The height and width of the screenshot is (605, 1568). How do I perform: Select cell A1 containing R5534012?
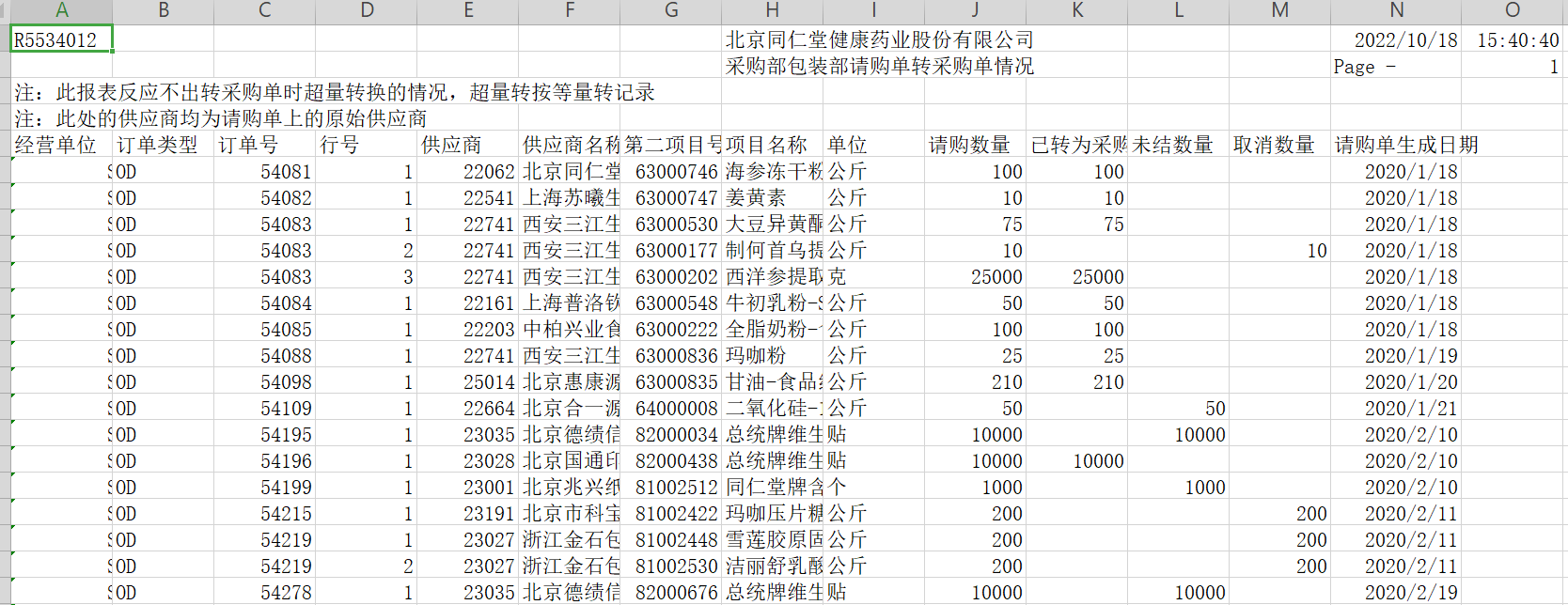click(61, 39)
